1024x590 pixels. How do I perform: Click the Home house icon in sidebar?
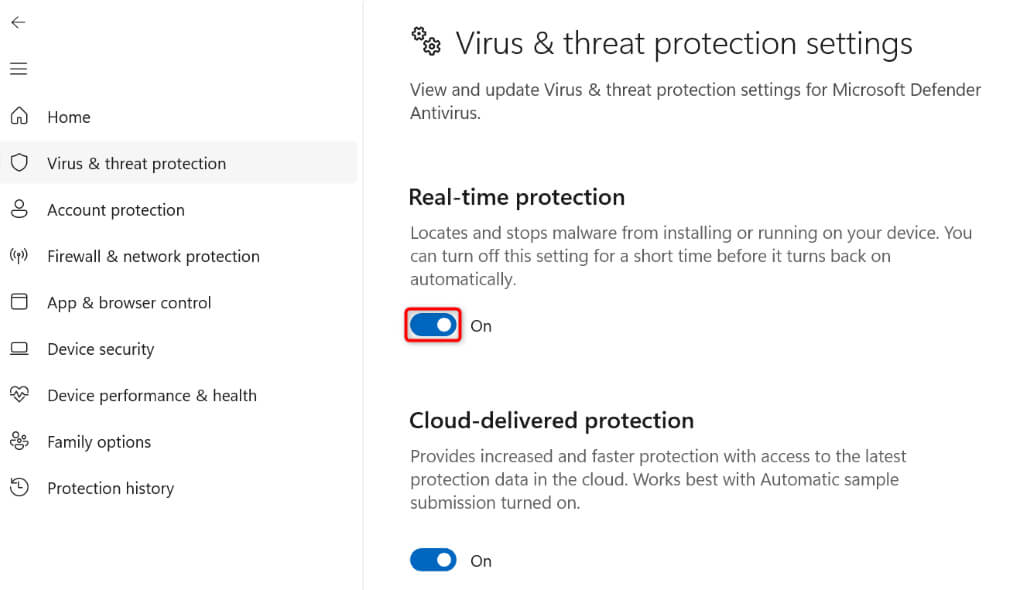pos(22,116)
